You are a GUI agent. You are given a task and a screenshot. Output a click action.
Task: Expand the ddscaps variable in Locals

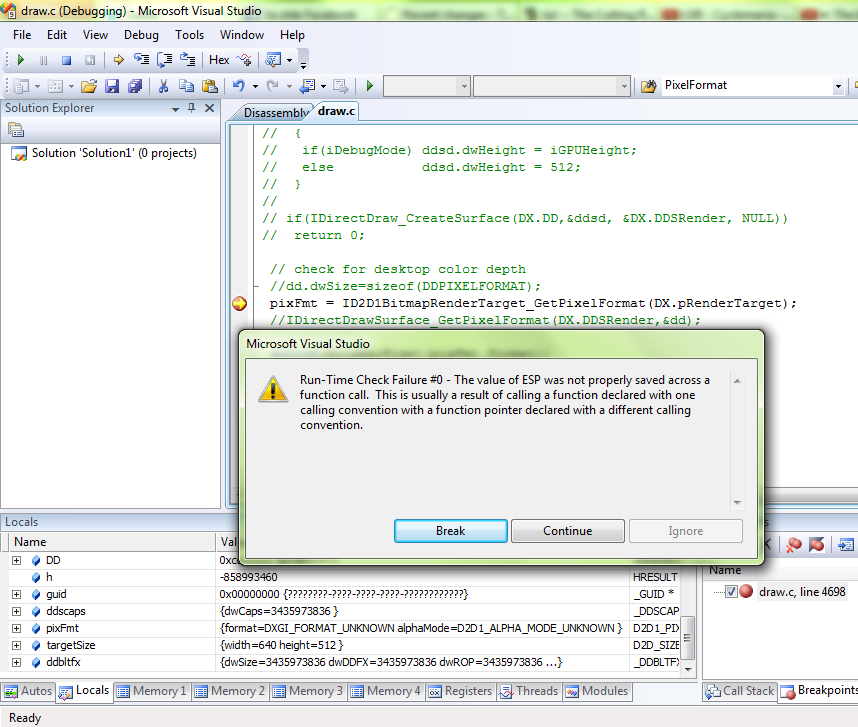(x=16, y=611)
